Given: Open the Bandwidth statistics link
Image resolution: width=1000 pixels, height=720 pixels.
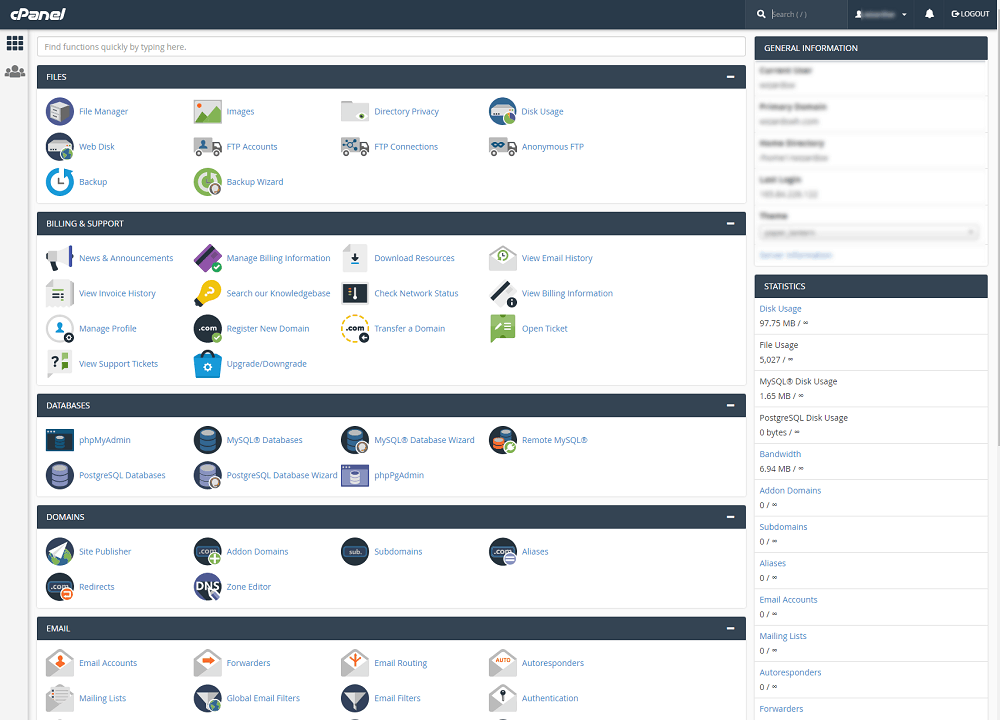Looking at the screenshot, I should tap(780, 454).
